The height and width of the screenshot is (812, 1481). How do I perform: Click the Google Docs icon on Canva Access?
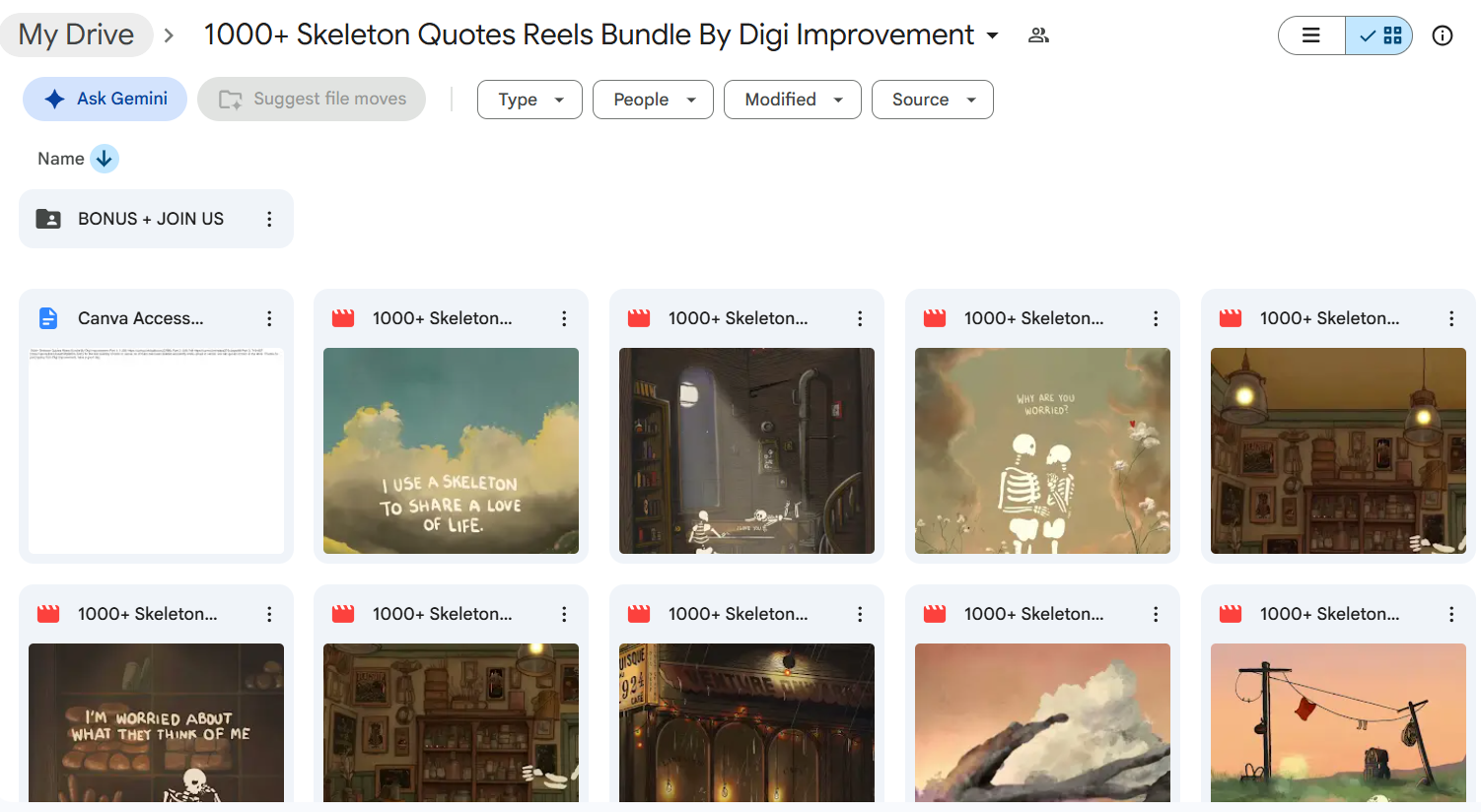click(48, 318)
